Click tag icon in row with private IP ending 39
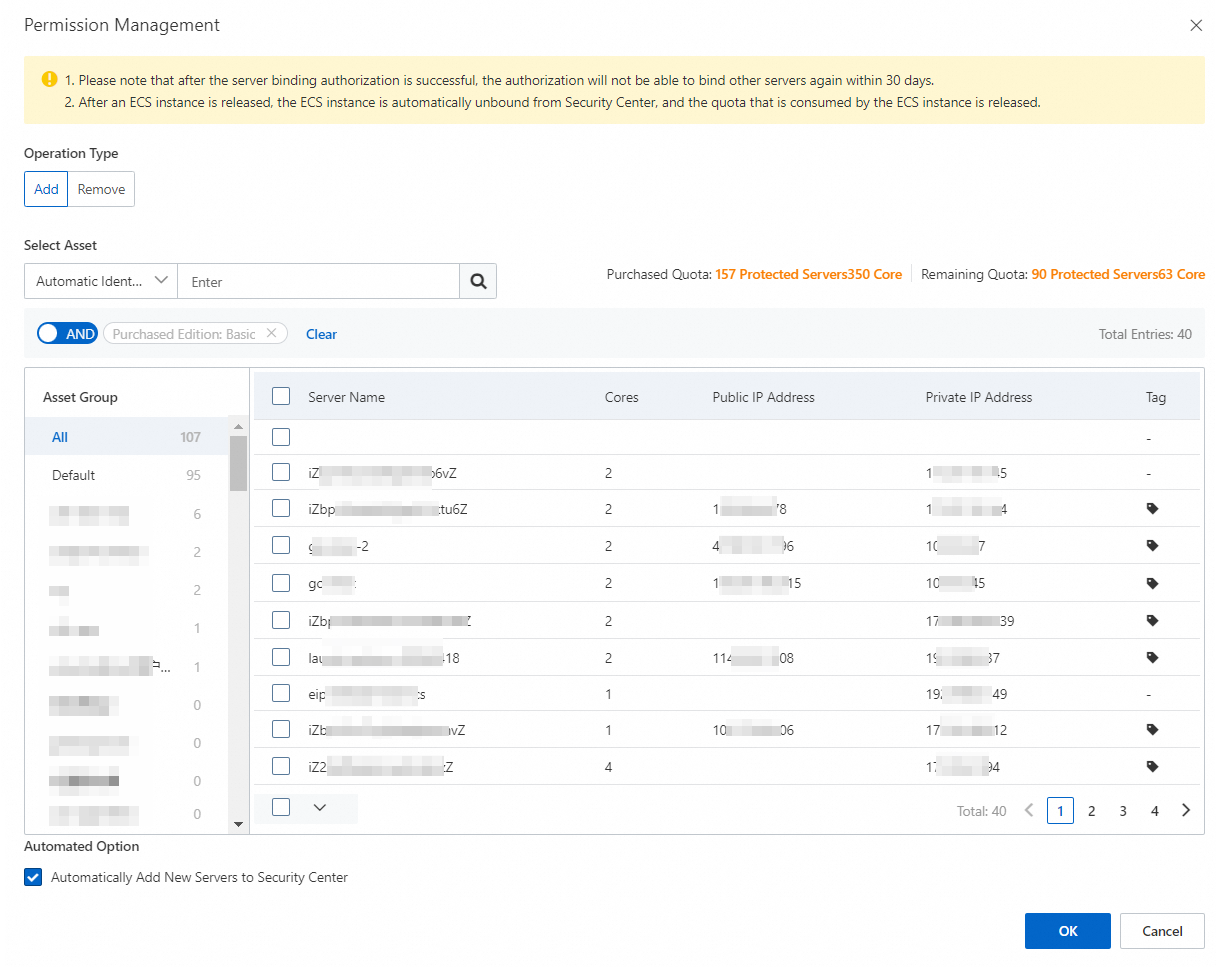 tap(1152, 621)
